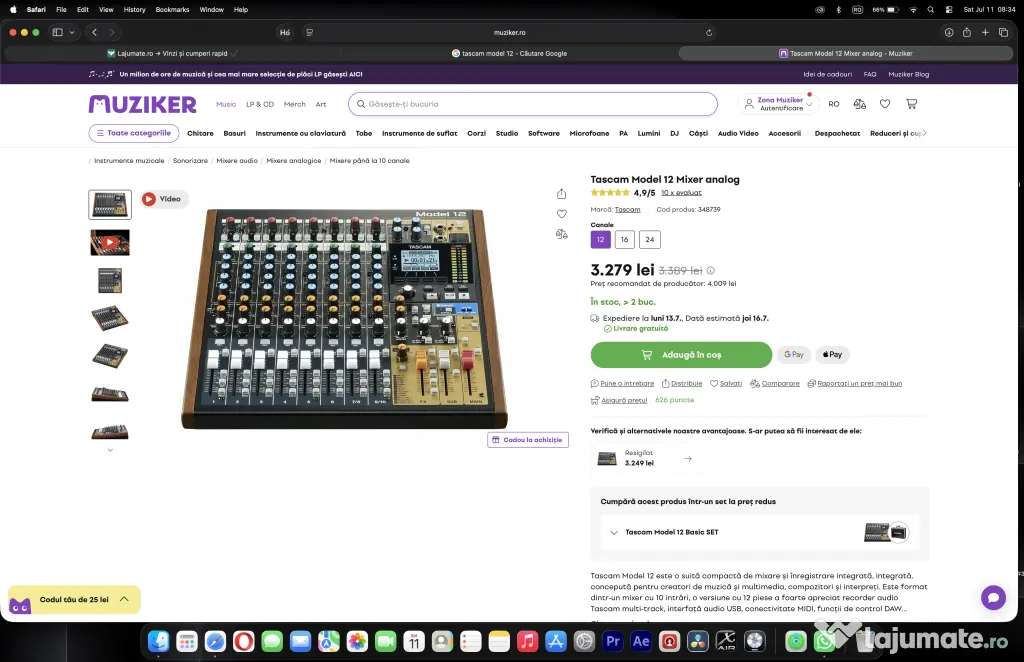Play the product Video button

tap(165, 199)
